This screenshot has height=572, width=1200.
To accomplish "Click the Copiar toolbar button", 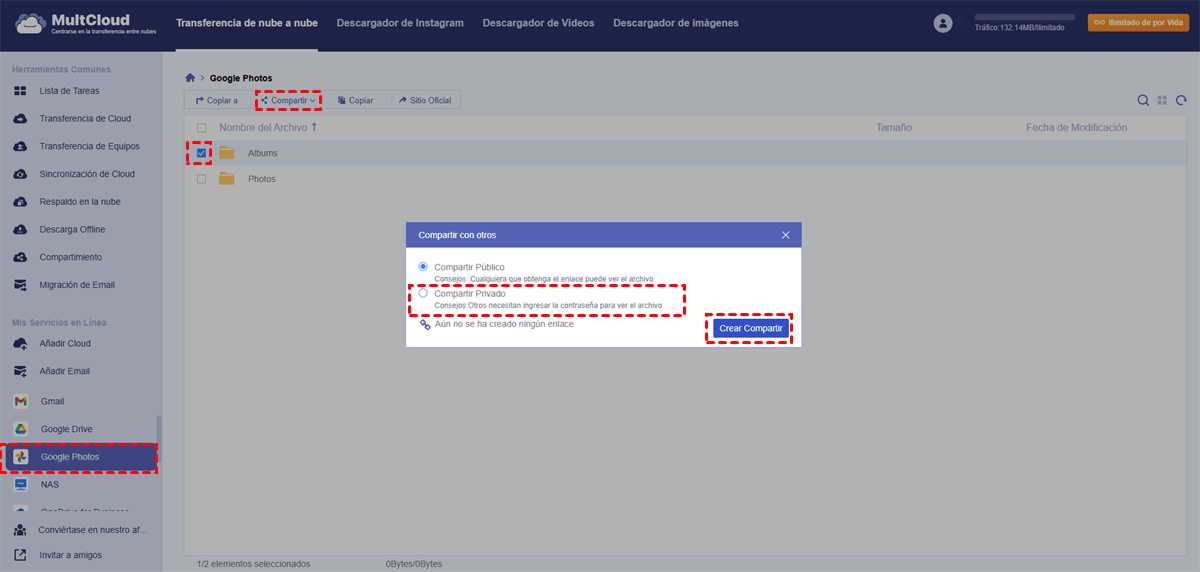I will tap(355, 100).
